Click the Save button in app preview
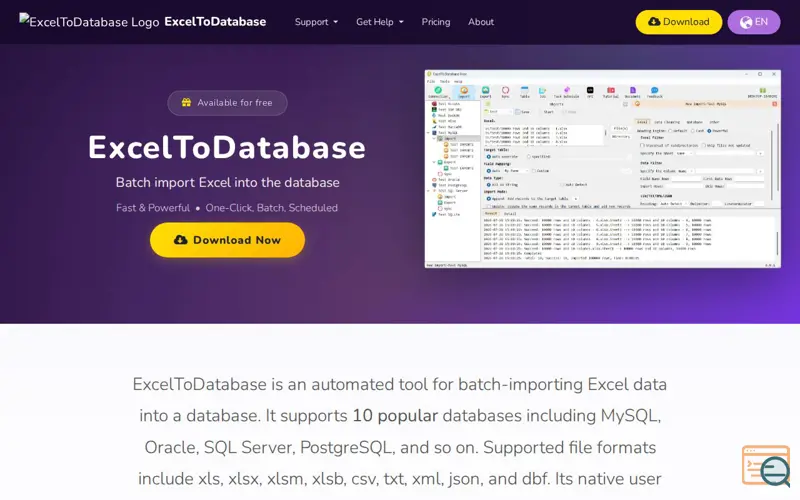 pos(522,112)
